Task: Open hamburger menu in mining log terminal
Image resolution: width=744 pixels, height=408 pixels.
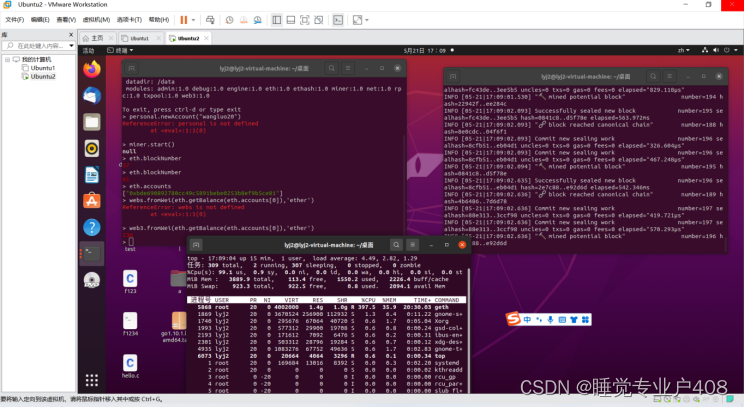Action: (670, 76)
